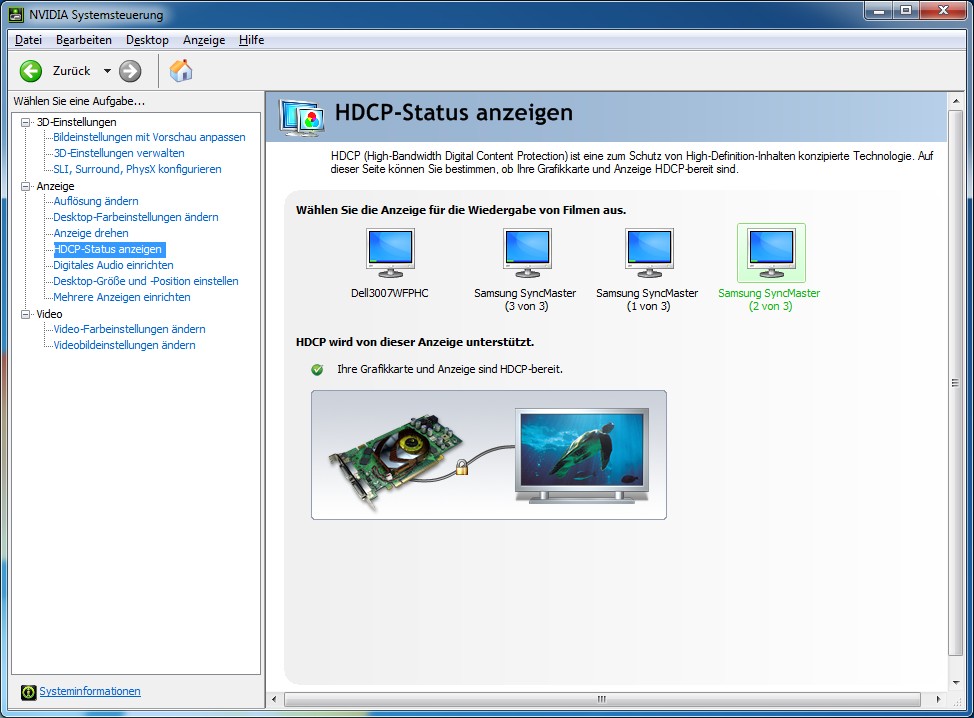Click the horizontal scrollbar at the bottom
This screenshot has height=718, width=974.
click(601, 699)
